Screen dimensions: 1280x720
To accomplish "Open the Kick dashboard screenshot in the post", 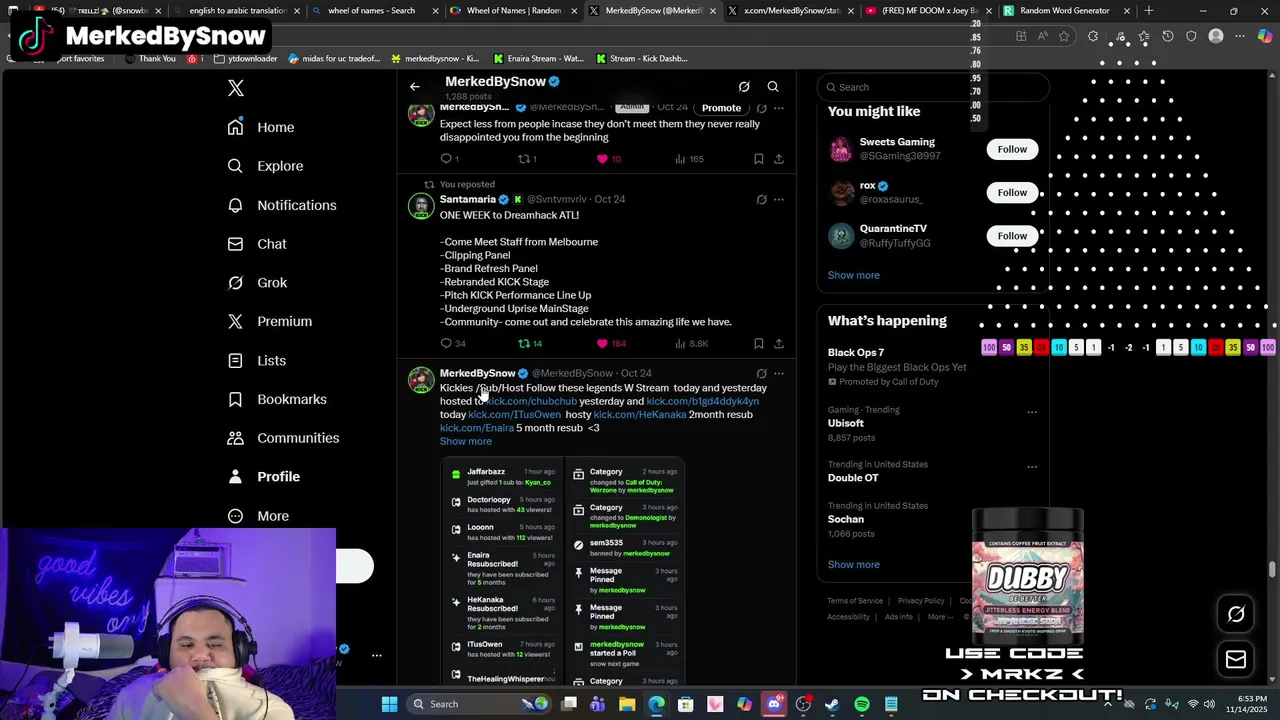I will tap(563, 572).
